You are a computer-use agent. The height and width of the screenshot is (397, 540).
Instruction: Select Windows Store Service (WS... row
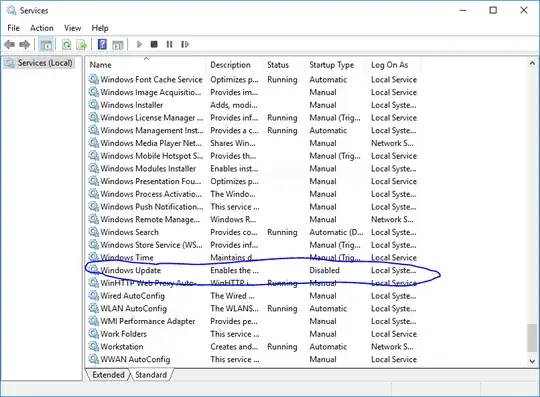(253, 245)
